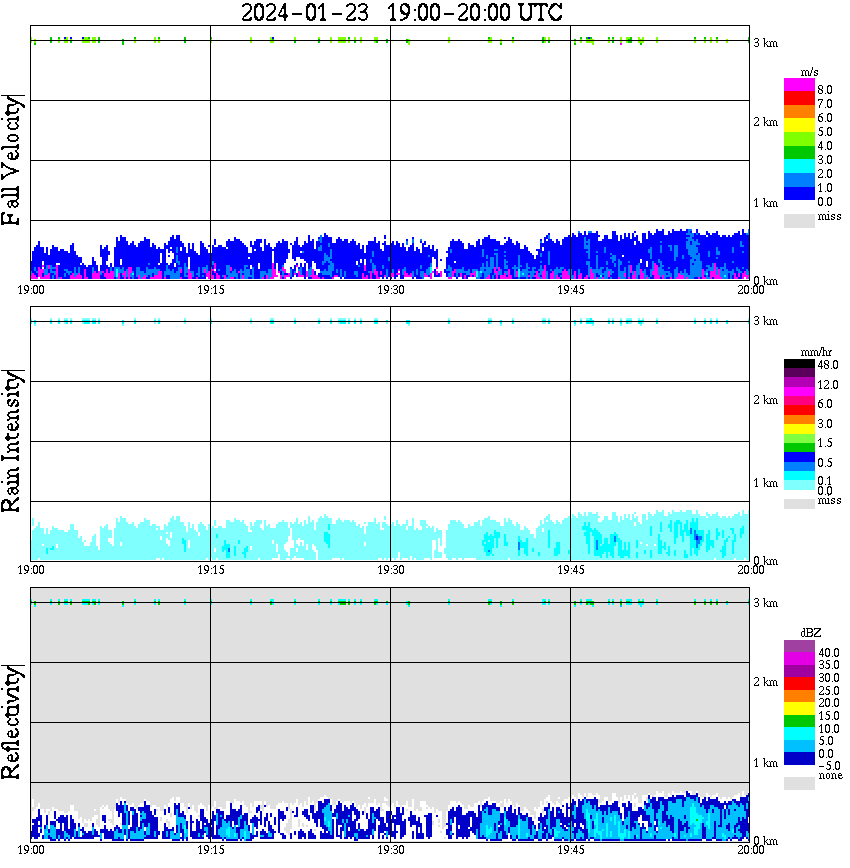
Task: Select the dark blue 0.0 m/s swatch
Action: pyautogui.click(x=799, y=194)
